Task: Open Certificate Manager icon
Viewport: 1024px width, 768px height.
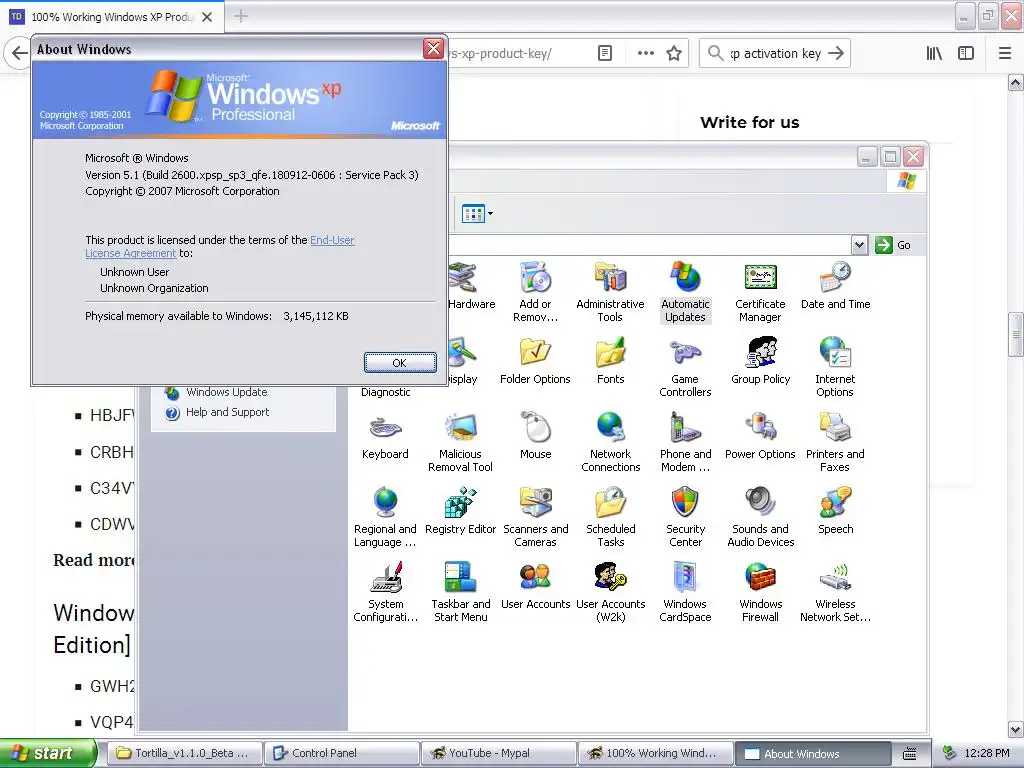Action: [760, 292]
